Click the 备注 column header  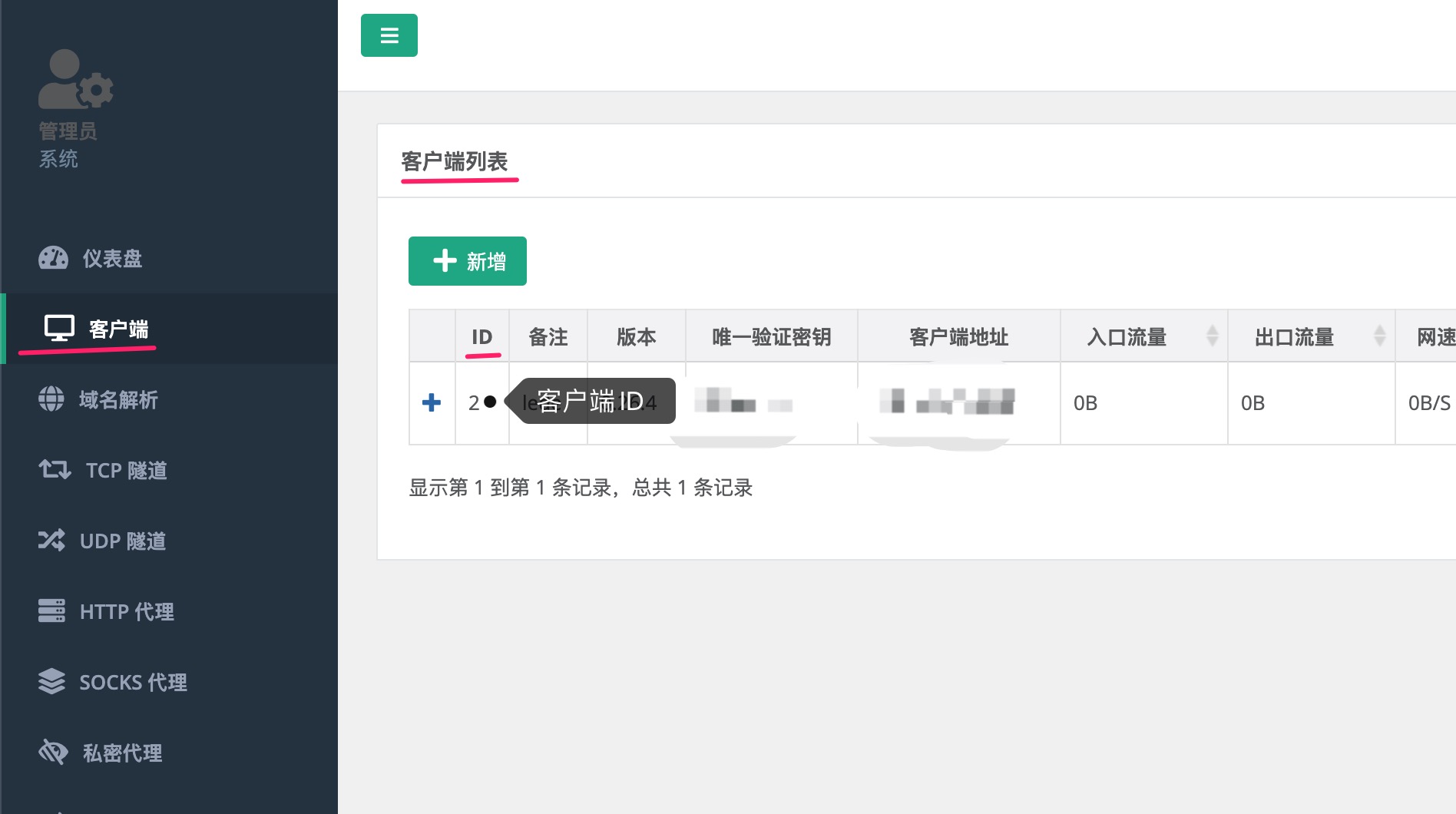coord(548,336)
